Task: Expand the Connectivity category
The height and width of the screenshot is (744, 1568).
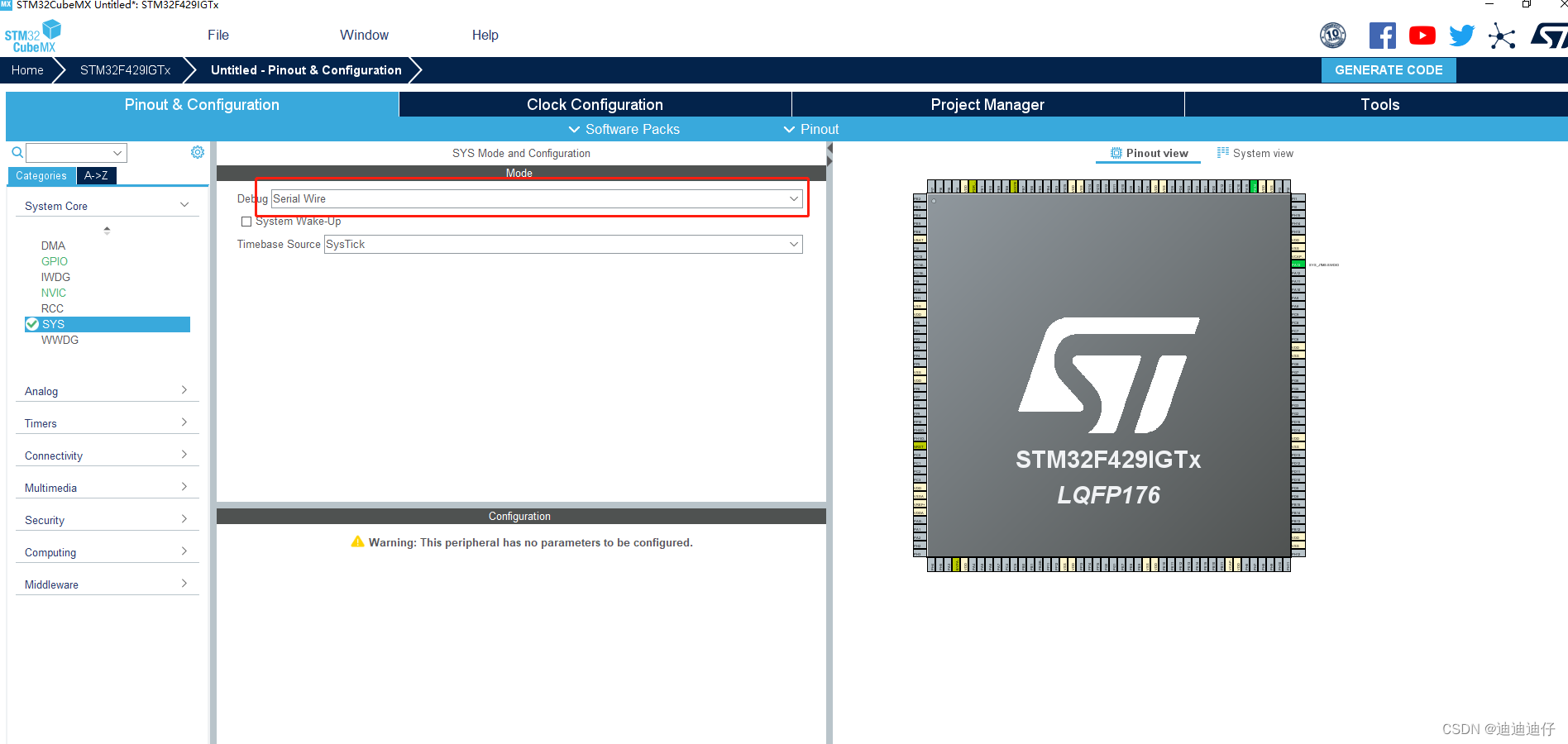Action: (x=107, y=455)
